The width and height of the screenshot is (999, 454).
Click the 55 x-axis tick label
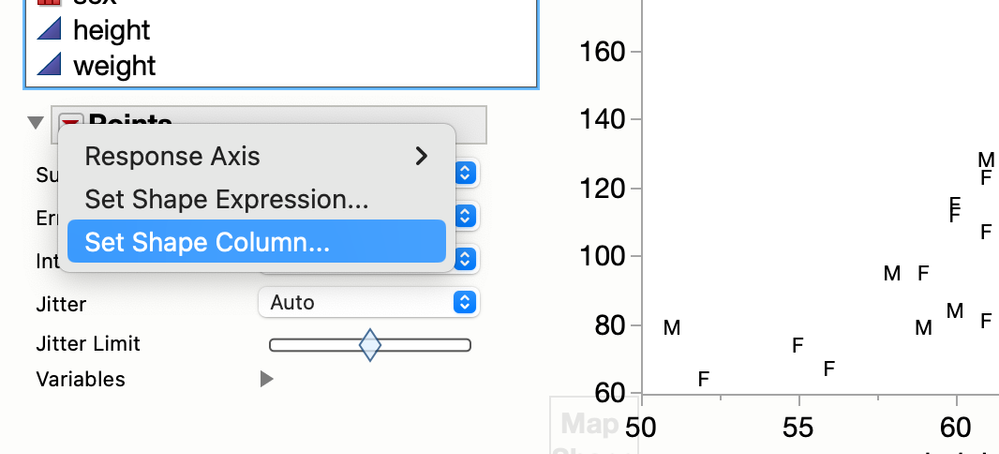tap(798, 428)
